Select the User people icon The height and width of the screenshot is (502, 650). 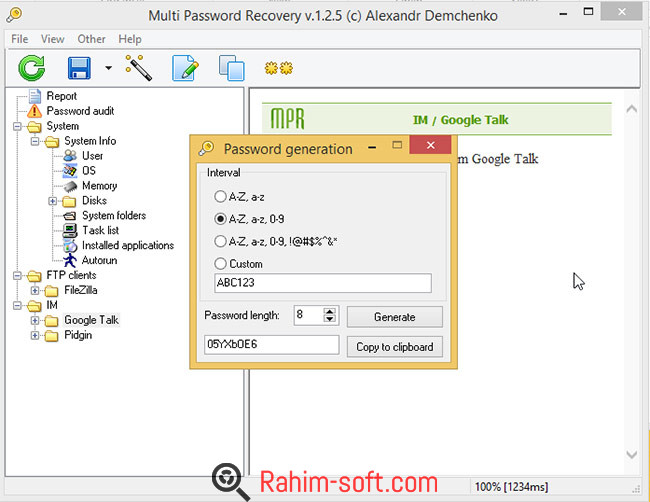coord(70,156)
